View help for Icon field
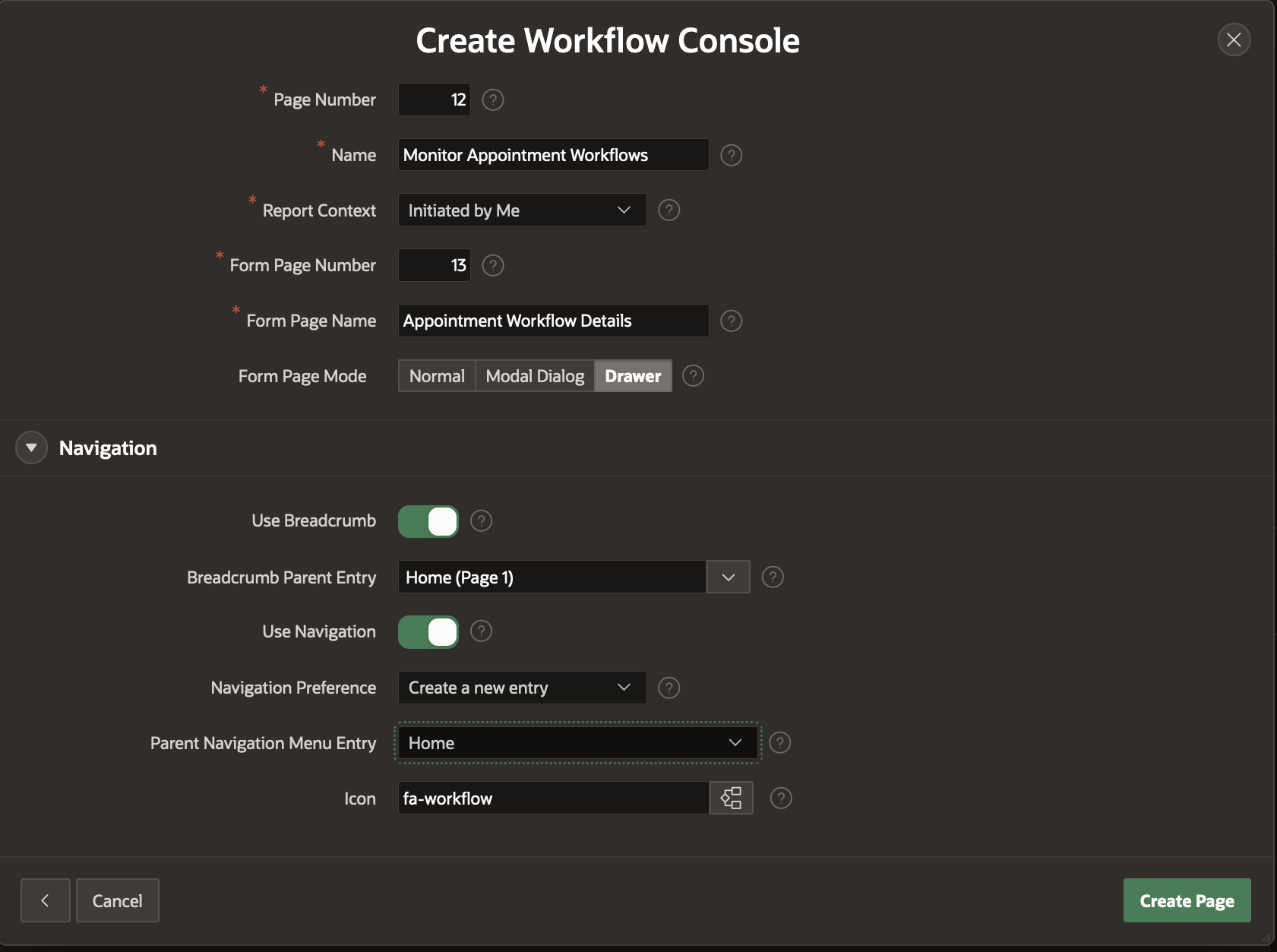 781,798
